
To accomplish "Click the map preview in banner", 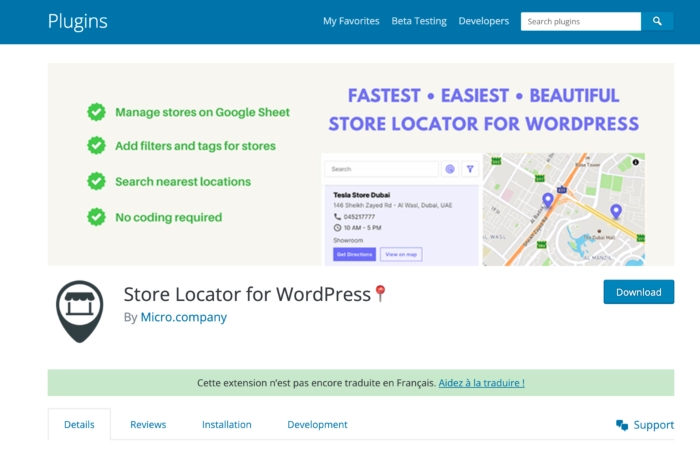I will [x=563, y=209].
